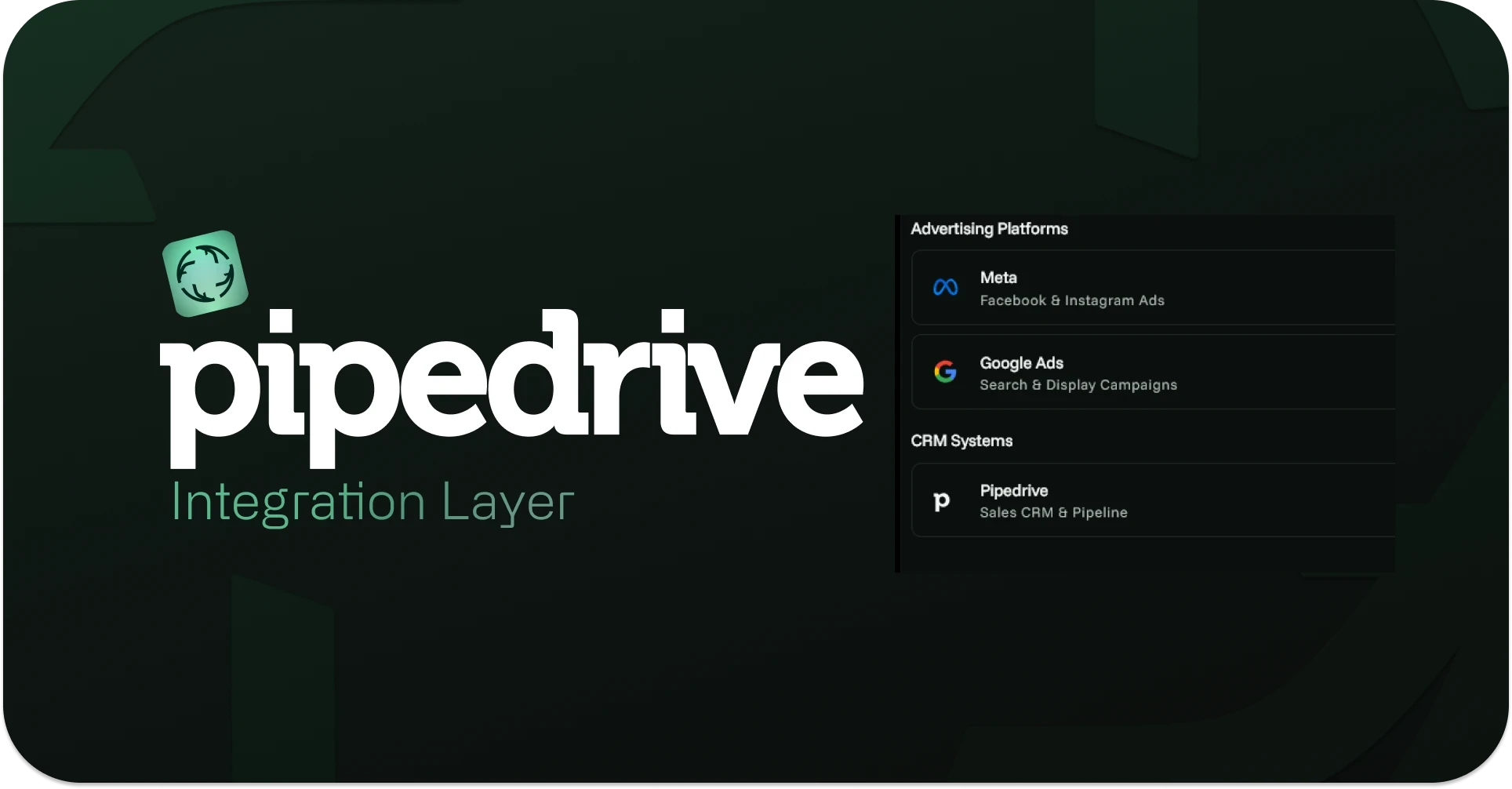Click the multicolor Google logo
Image resolution: width=1512 pixels, height=789 pixels.
pyautogui.click(x=945, y=371)
